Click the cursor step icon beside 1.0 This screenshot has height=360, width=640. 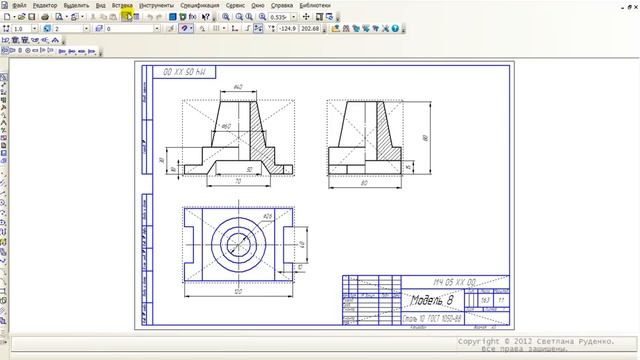[x=6, y=29]
